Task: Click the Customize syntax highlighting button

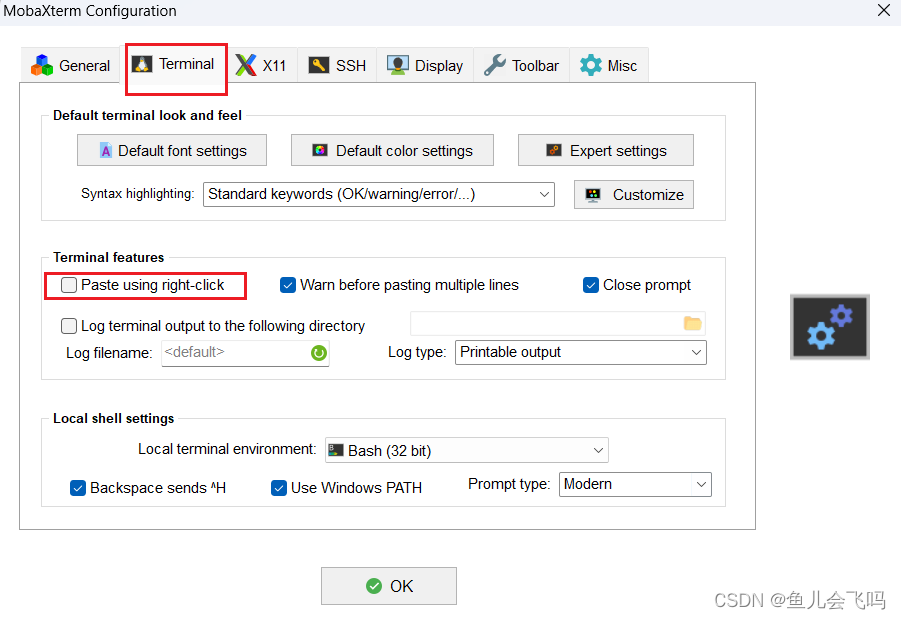Action: point(634,195)
